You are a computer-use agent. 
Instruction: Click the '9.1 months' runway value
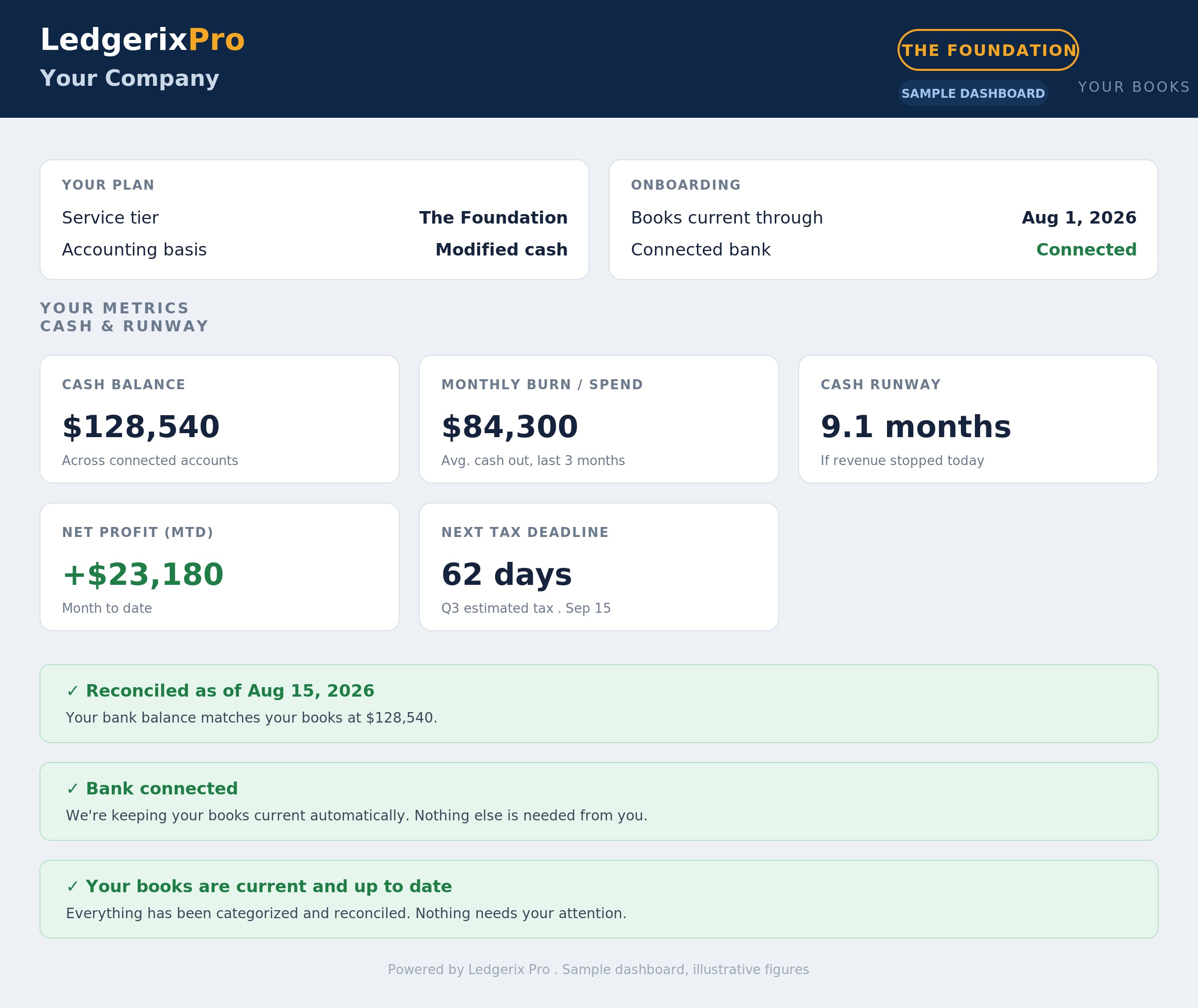[x=915, y=428]
